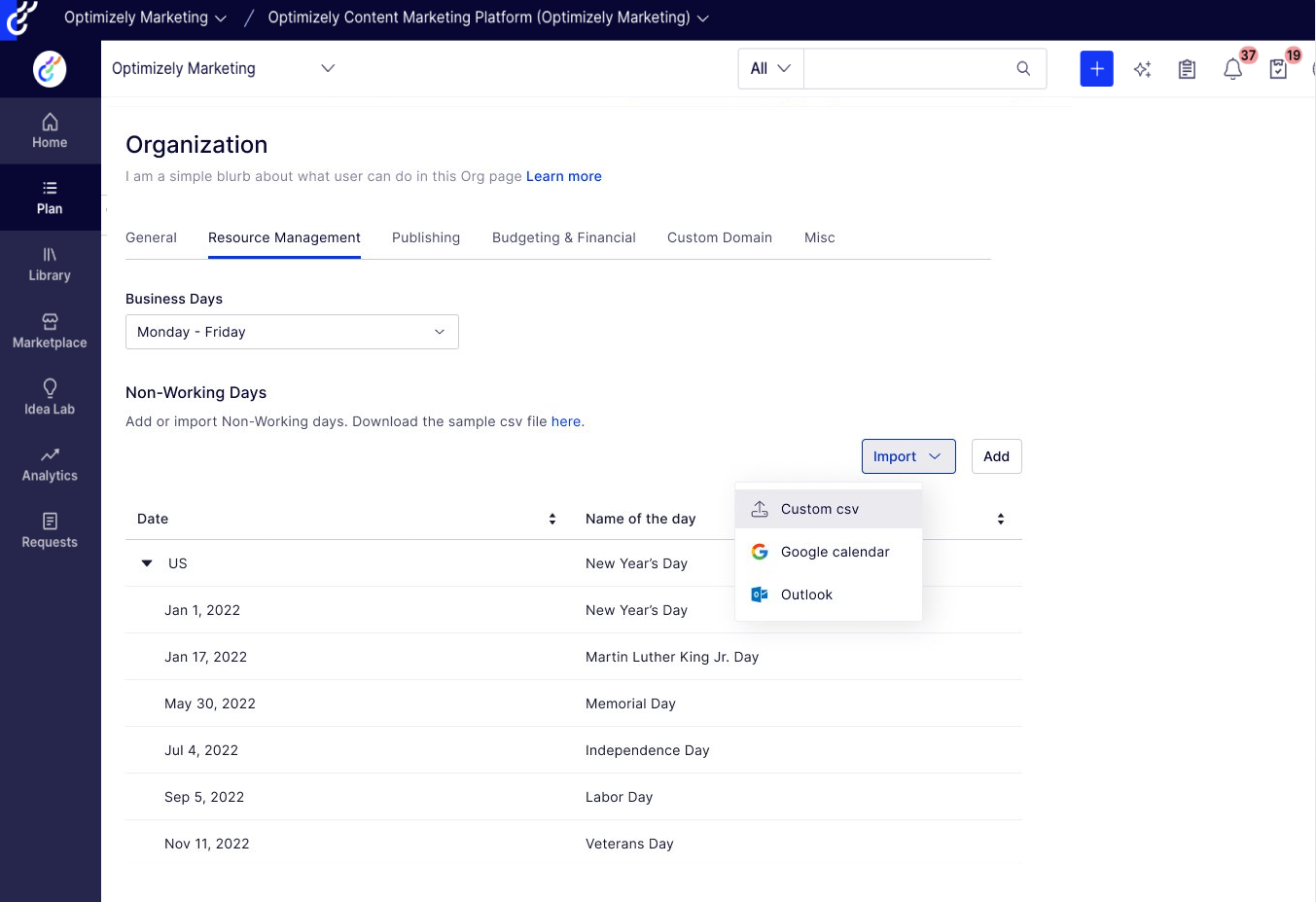Click Martin Luther King Jr. Day cell
Screen dimensions: 1316x902
point(672,657)
